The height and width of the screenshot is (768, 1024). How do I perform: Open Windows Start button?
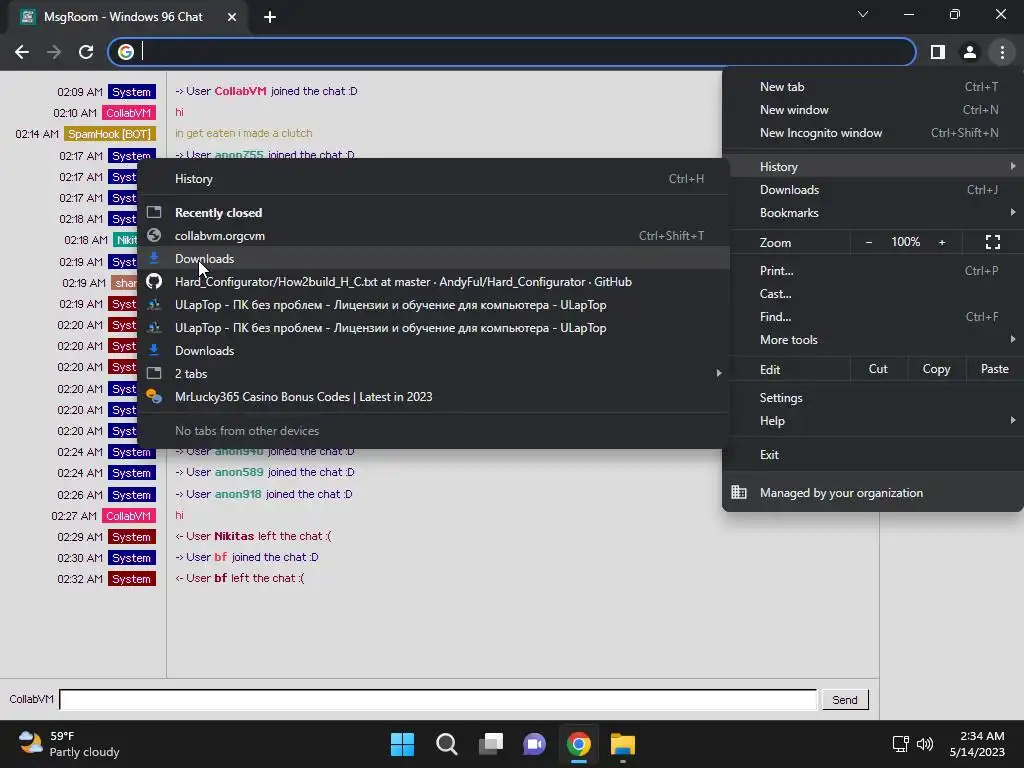coord(402,744)
